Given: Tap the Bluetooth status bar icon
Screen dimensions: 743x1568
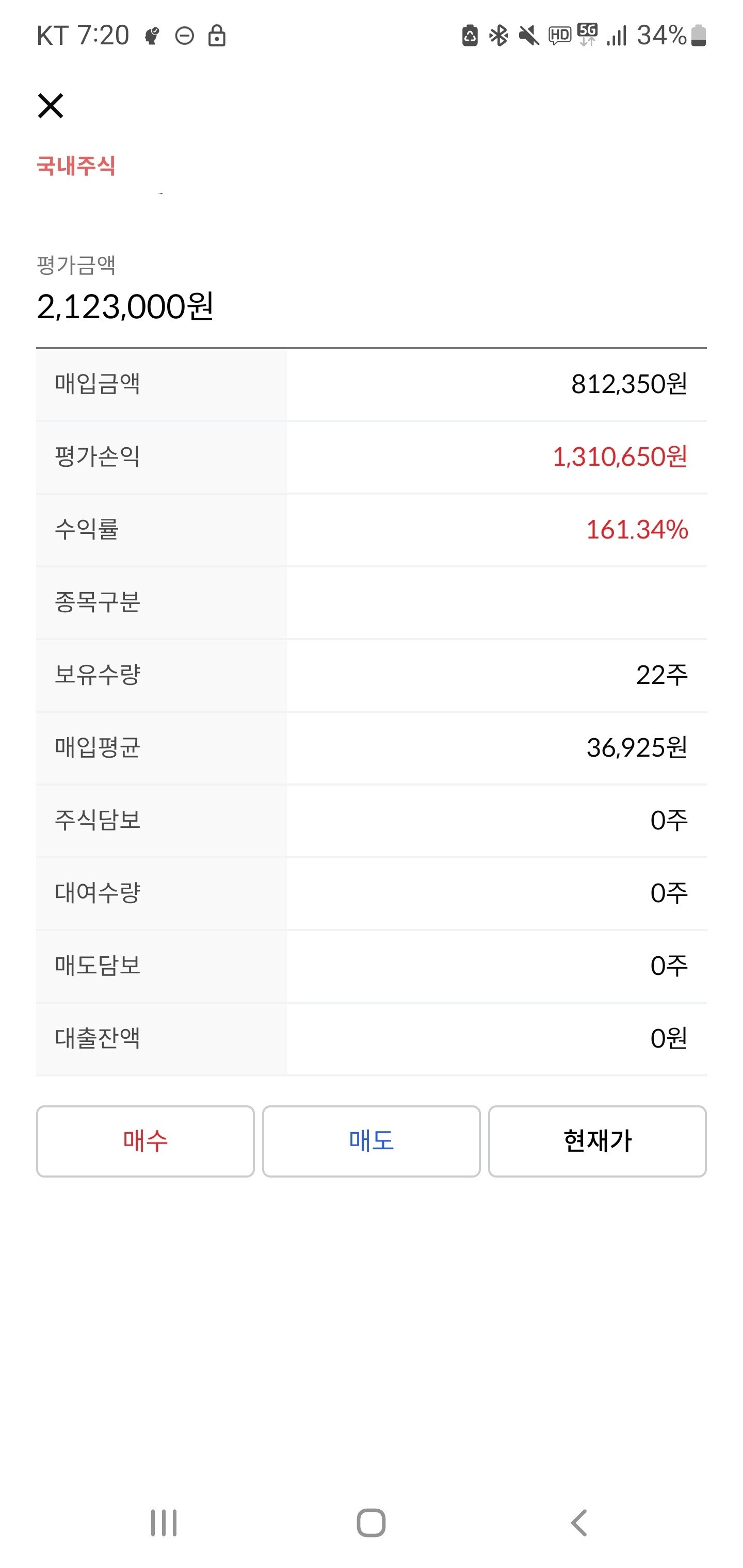Looking at the screenshot, I should tap(499, 36).
